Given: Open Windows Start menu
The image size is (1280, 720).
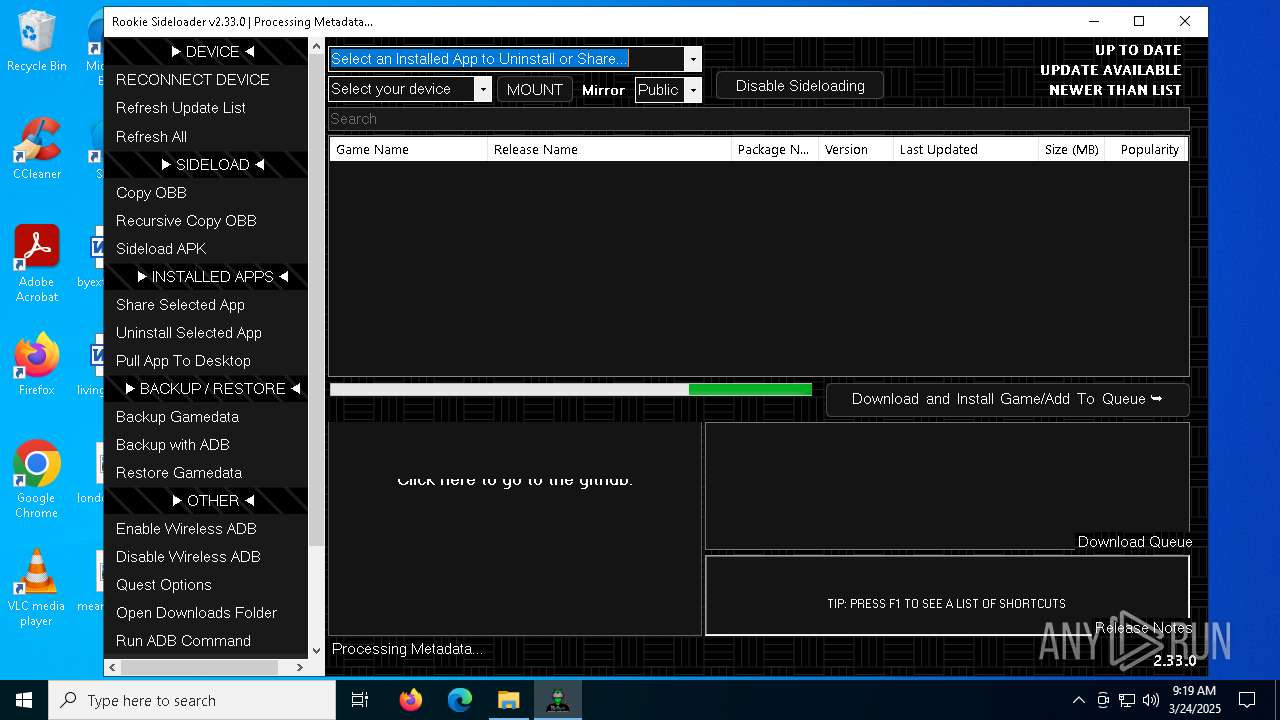Looking at the screenshot, I should pos(24,700).
